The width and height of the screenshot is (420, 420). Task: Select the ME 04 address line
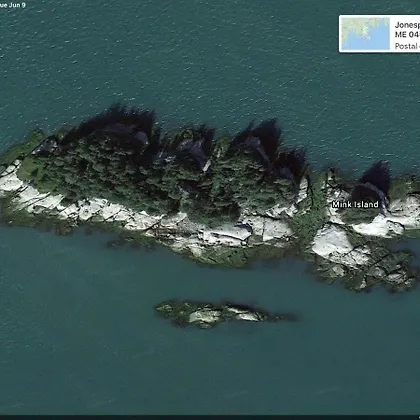click(x=407, y=35)
